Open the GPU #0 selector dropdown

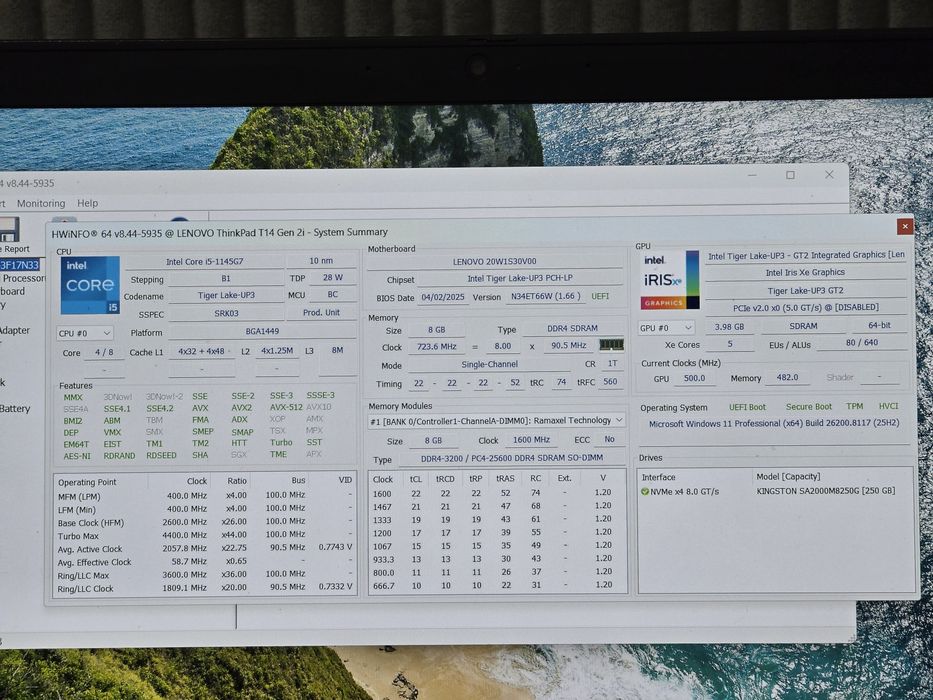point(666,328)
